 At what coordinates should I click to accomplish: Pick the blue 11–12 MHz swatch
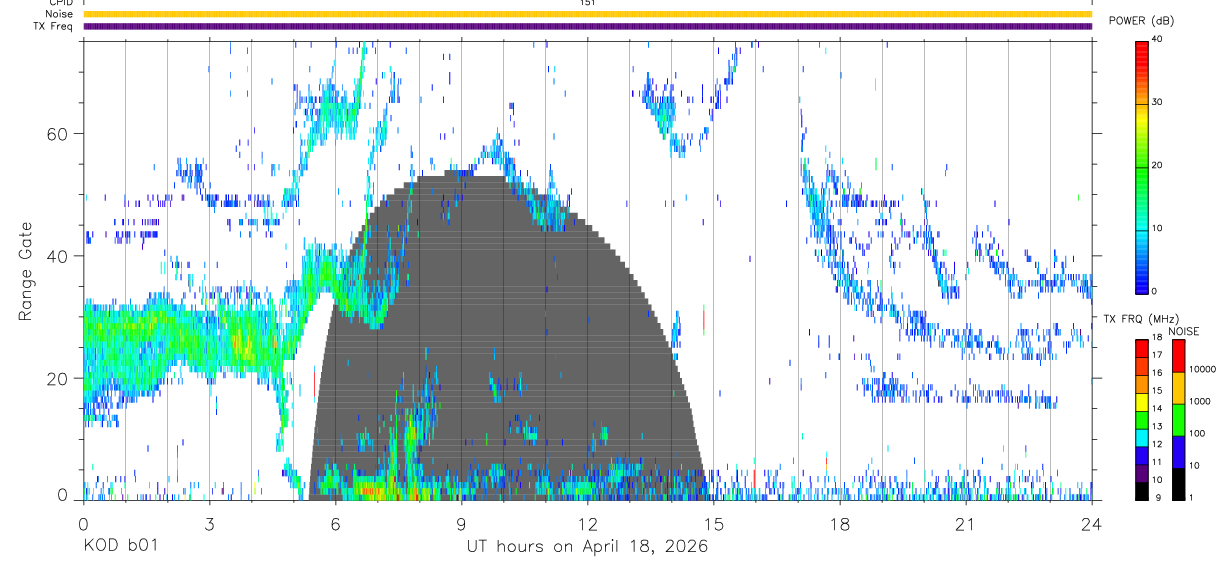click(x=1141, y=456)
